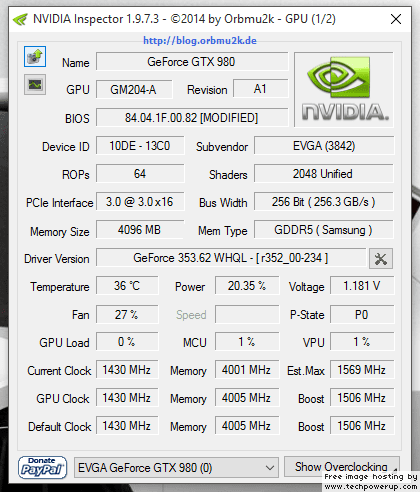Screen dimensions: 420x492
Task: Select Voltage value 1.181 V
Action: point(362,286)
